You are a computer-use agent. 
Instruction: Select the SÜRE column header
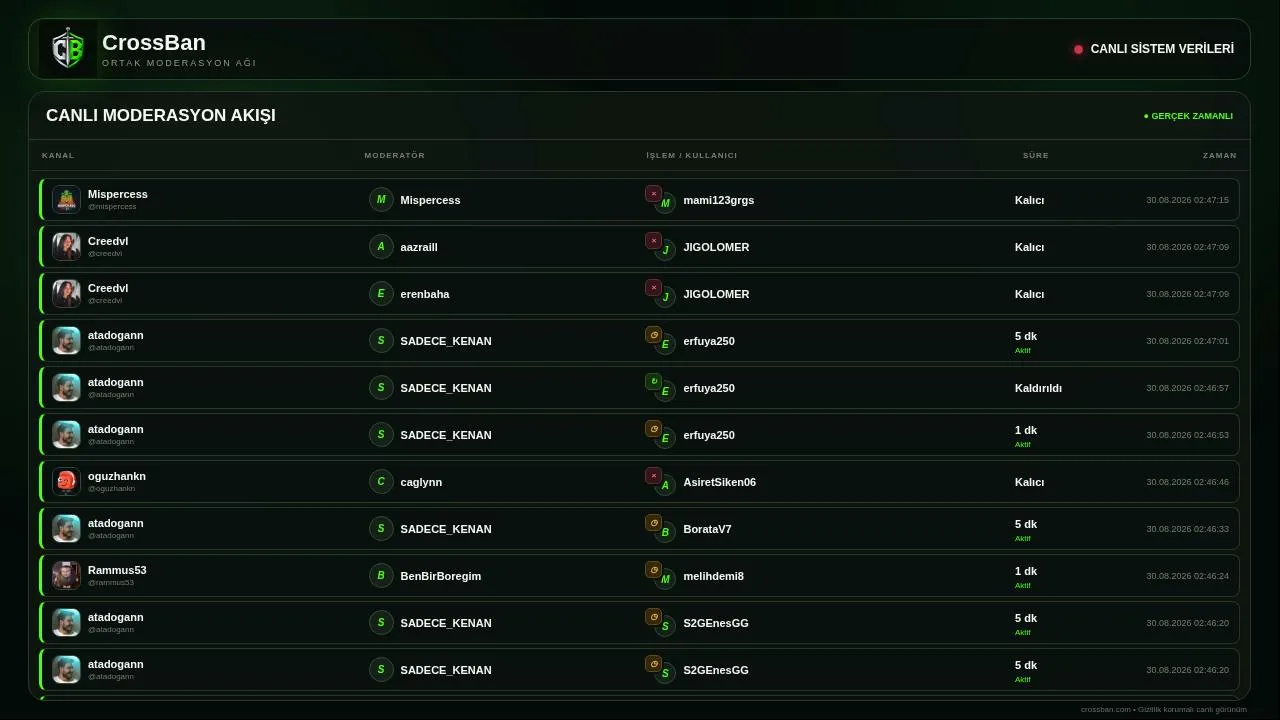tap(1036, 155)
